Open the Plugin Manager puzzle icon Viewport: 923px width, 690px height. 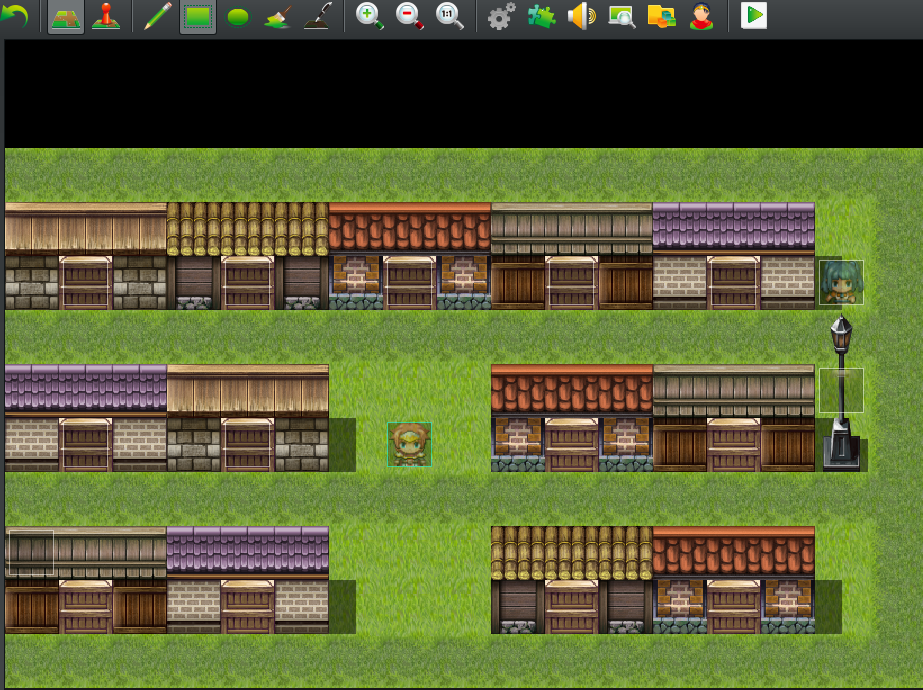coord(542,16)
